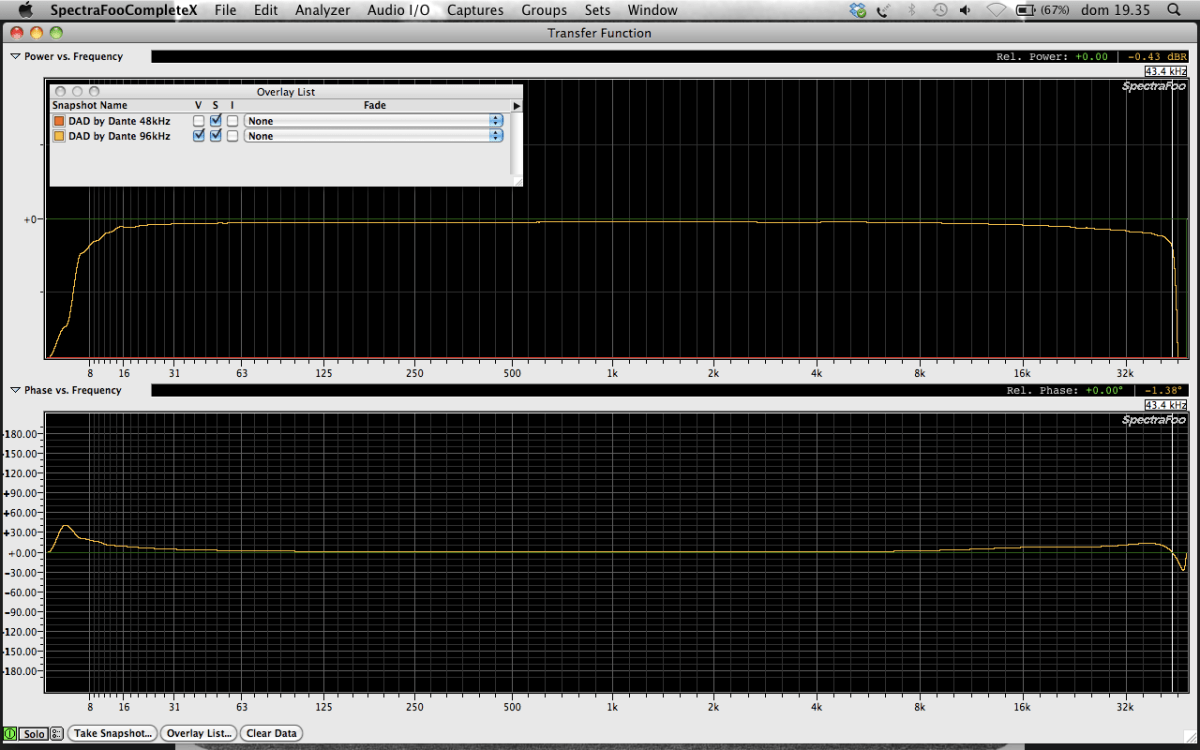
Task: Click the Time Machine clock icon
Action: click(x=940, y=10)
